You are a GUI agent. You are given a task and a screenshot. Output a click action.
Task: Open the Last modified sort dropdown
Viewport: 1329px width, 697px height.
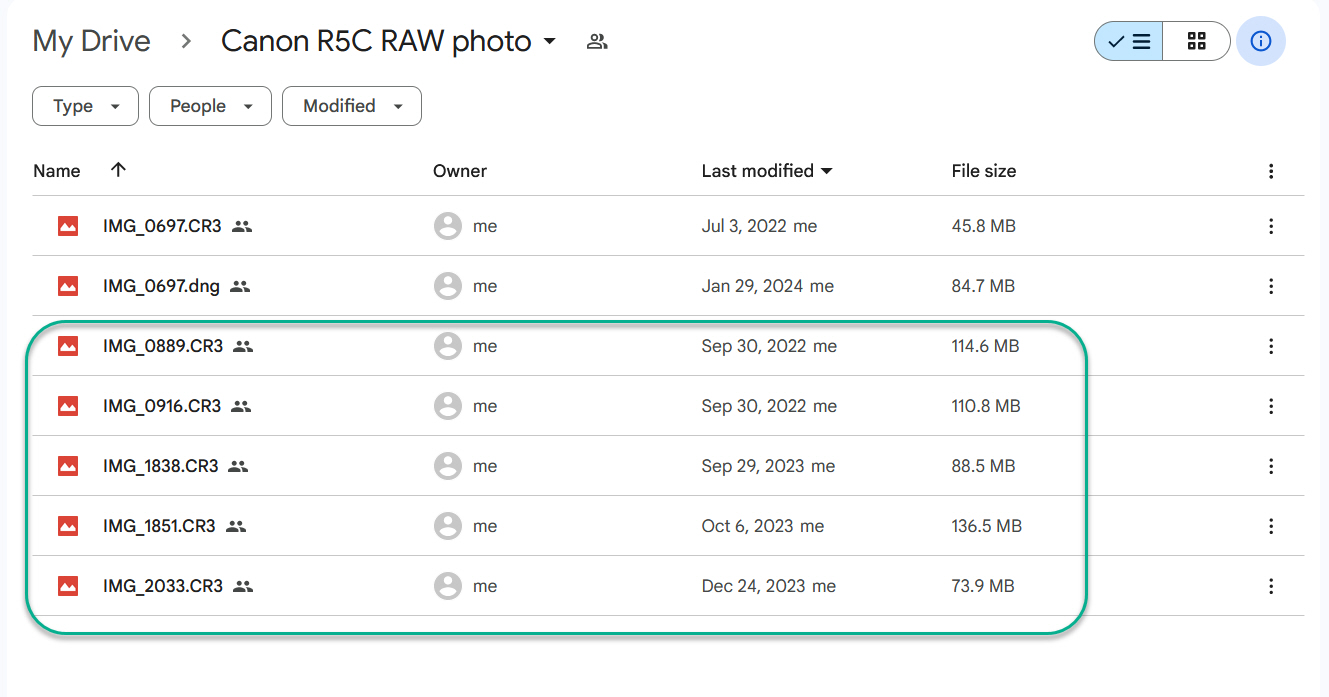point(767,171)
